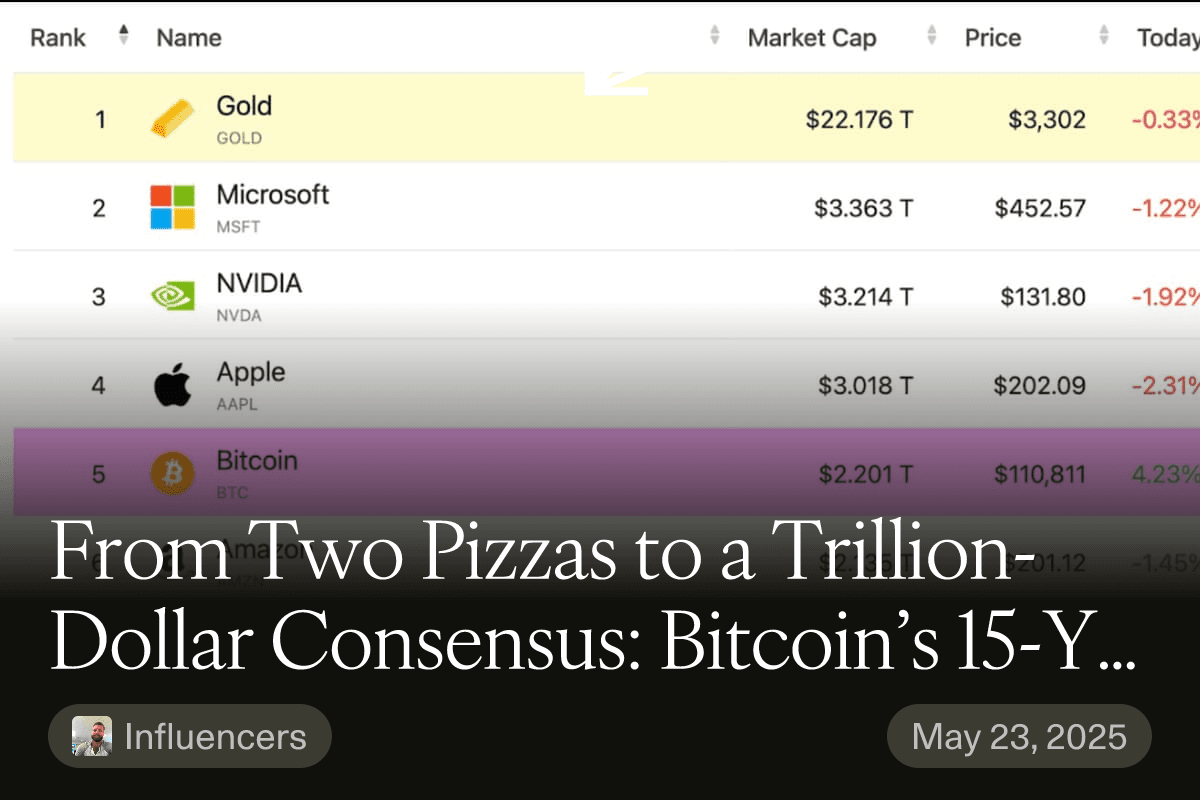
Task: Click the Market Cap column header
Action: coord(812,38)
